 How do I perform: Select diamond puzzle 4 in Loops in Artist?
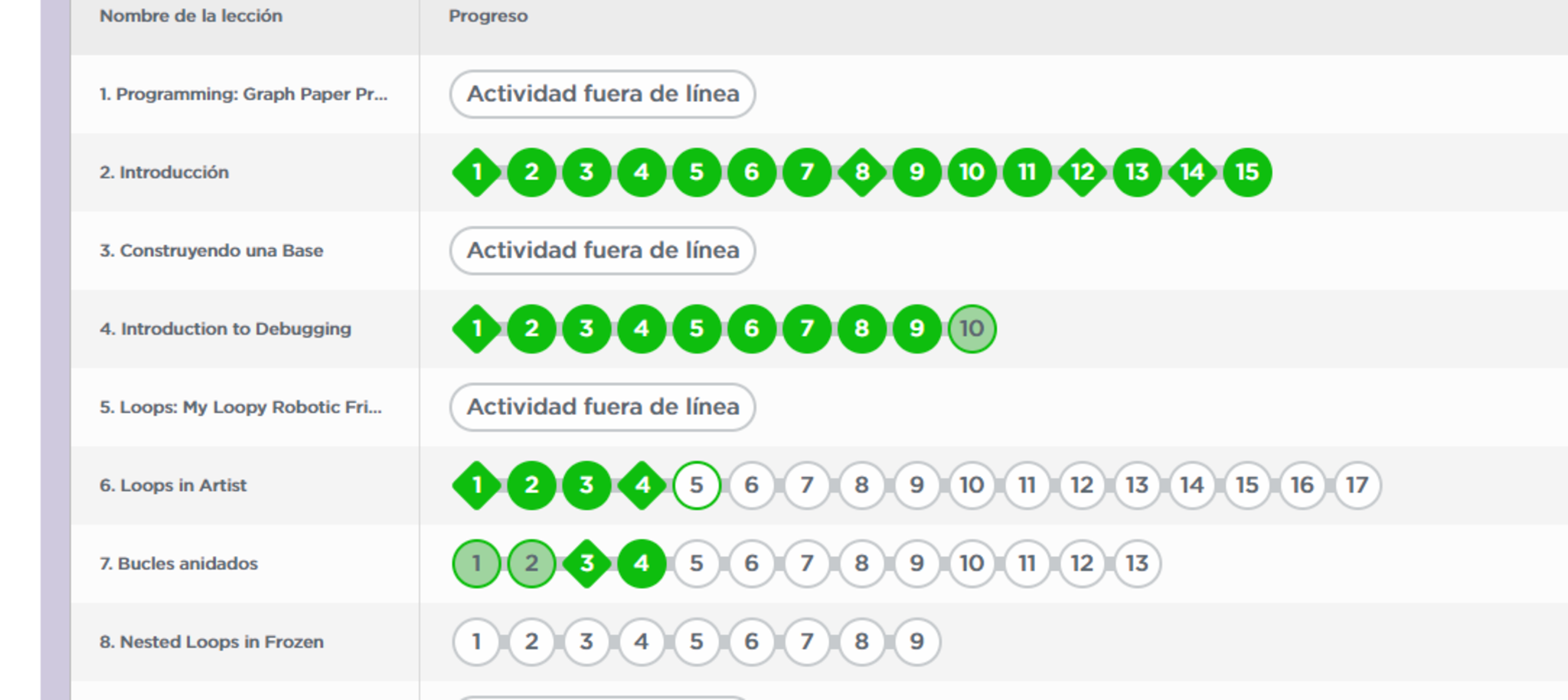tap(642, 485)
